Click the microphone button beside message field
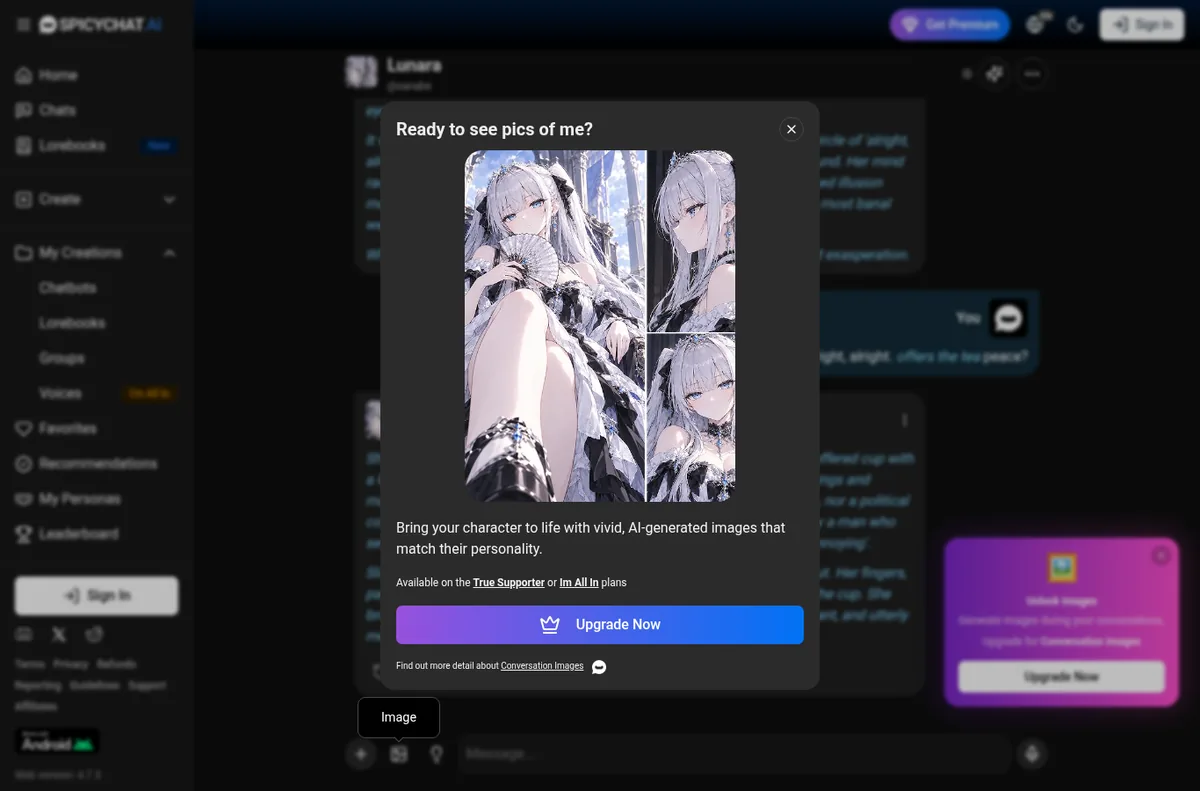This screenshot has height=791, width=1200. click(1032, 754)
